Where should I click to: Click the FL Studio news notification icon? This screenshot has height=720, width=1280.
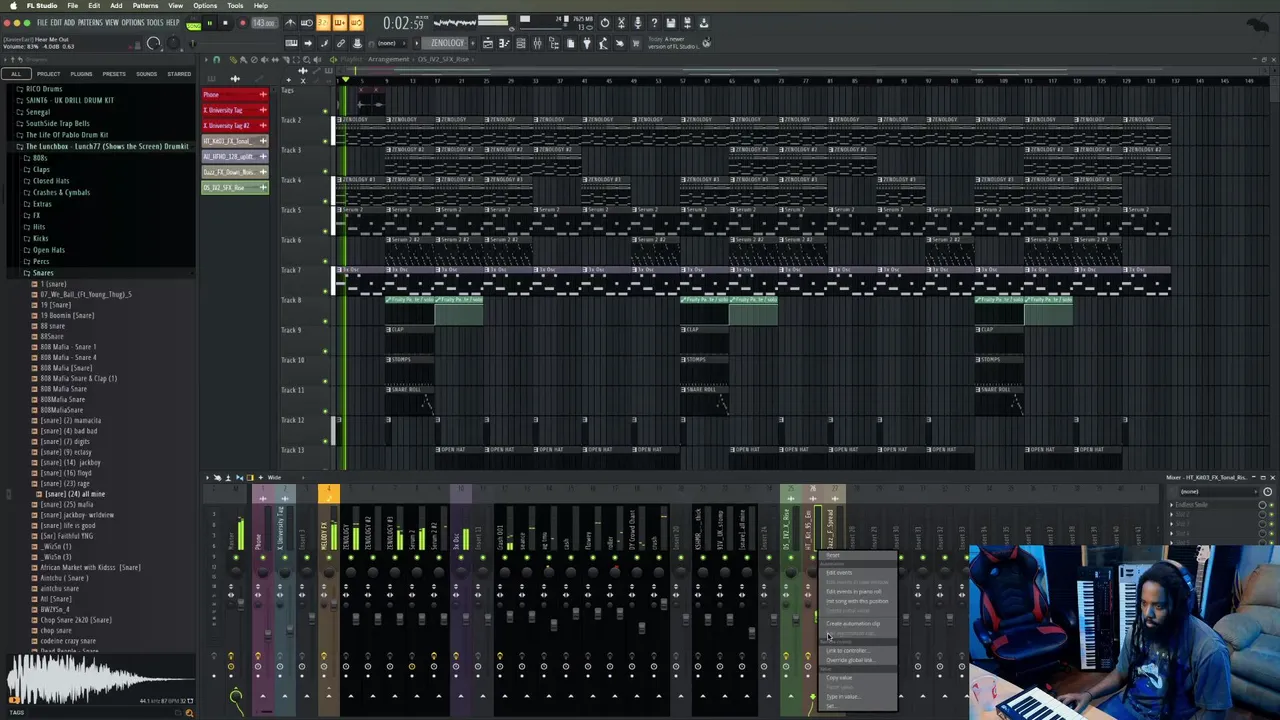click(x=706, y=43)
